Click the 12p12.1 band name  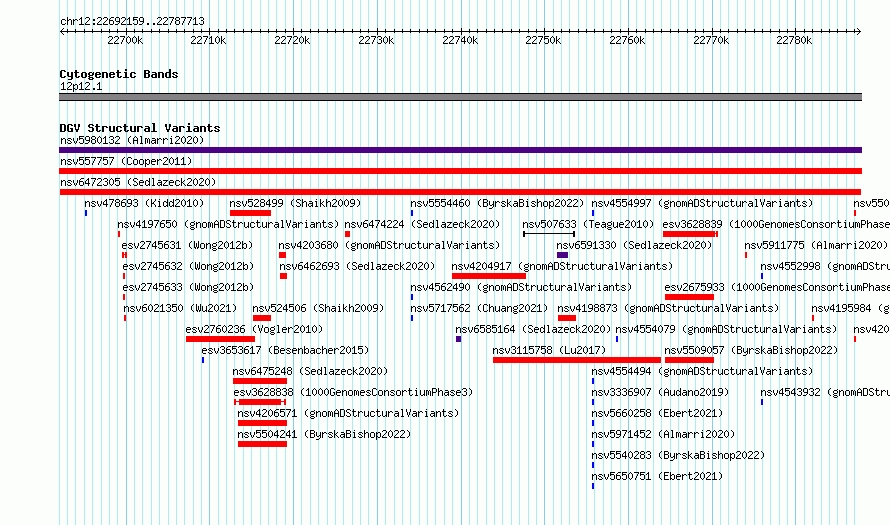81,86
